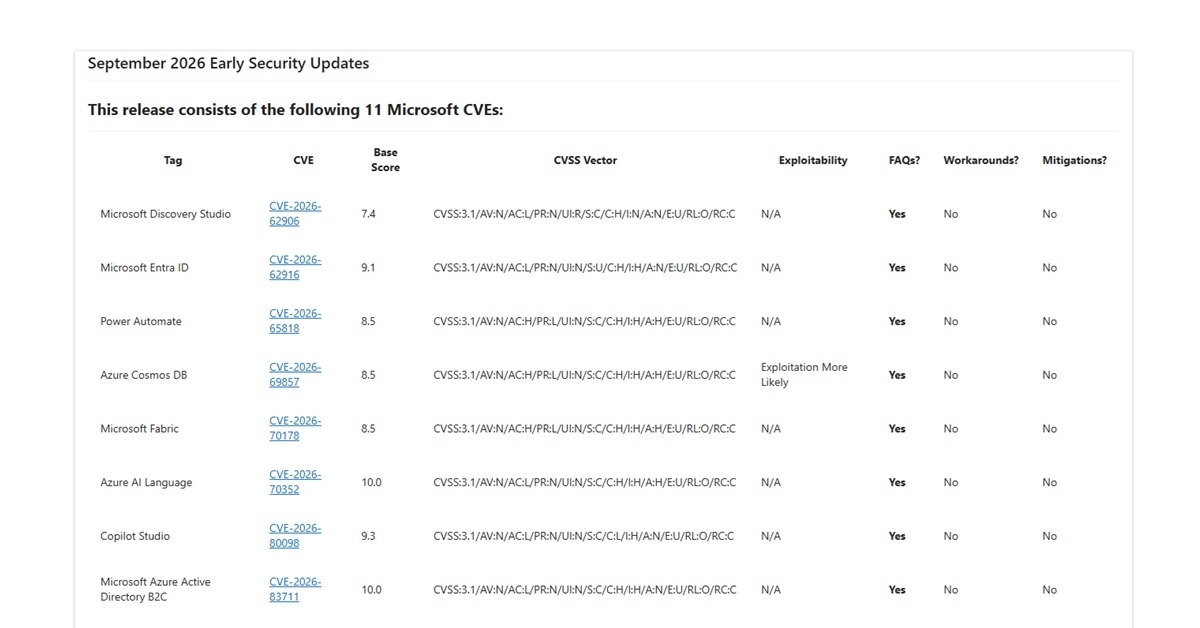The image size is (1200, 628).
Task: Click the FAQs? column header
Action: point(904,160)
